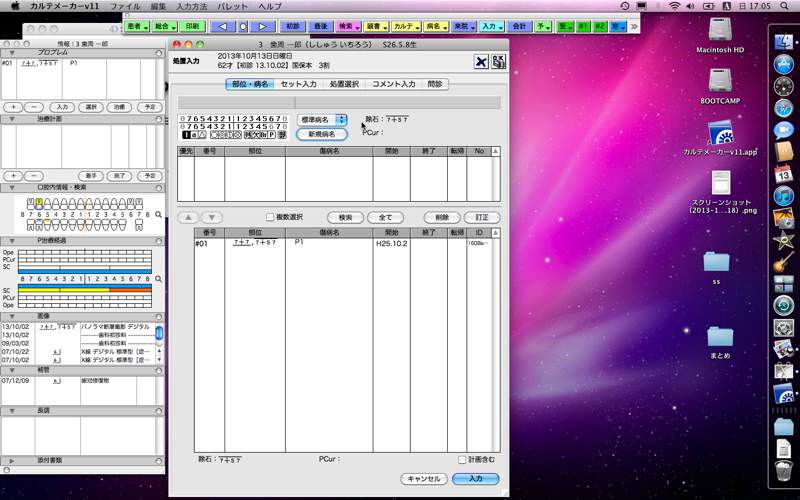
Task: Open the 患者 toolbar dropdown
Action: 139,24
